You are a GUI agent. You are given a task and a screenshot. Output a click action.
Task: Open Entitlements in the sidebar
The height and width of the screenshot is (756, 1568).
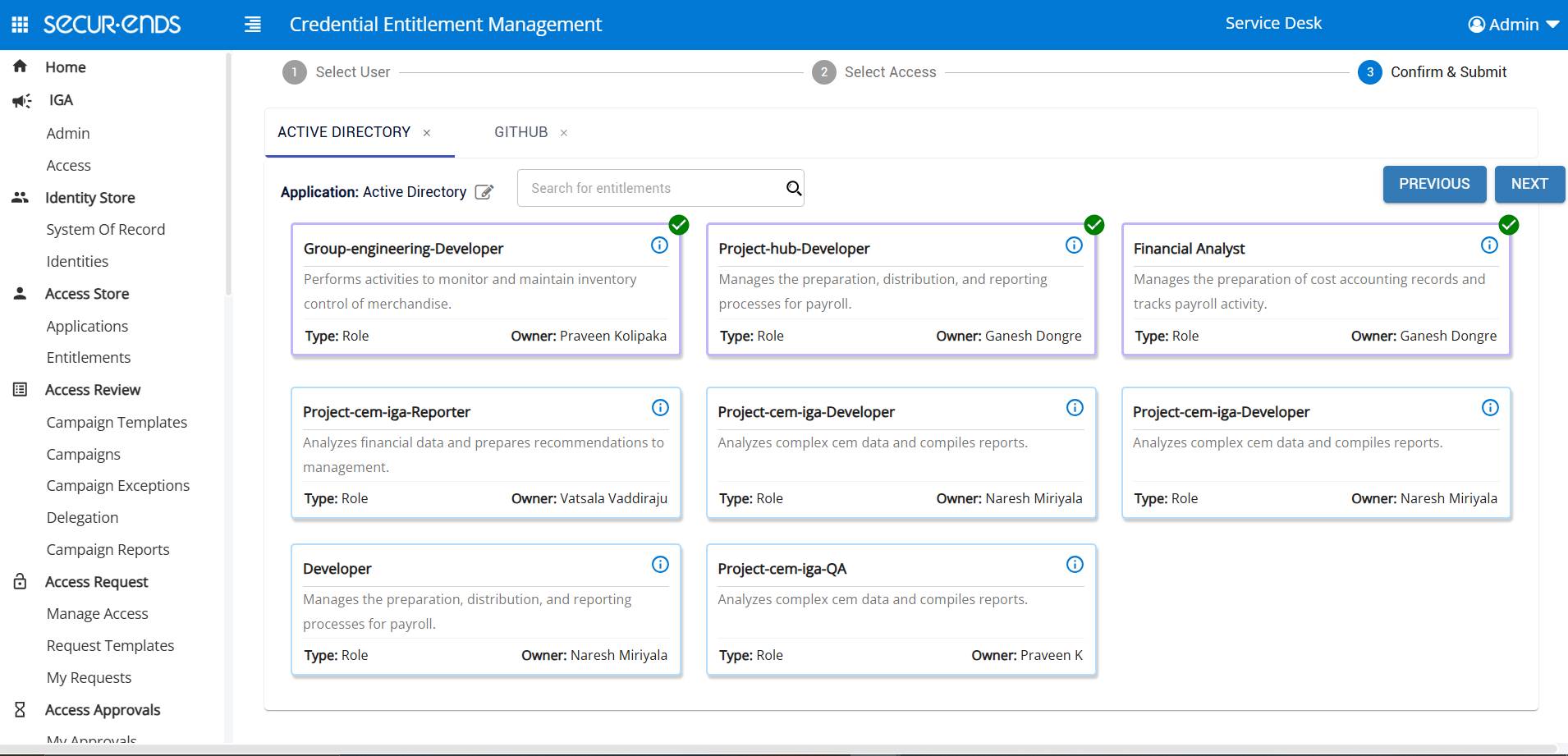coord(89,357)
